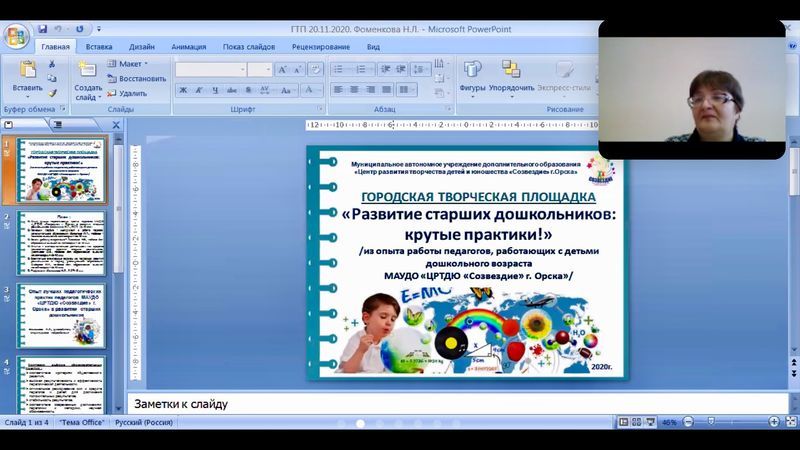Open the font color A button
The height and width of the screenshot is (450, 800).
310,90
